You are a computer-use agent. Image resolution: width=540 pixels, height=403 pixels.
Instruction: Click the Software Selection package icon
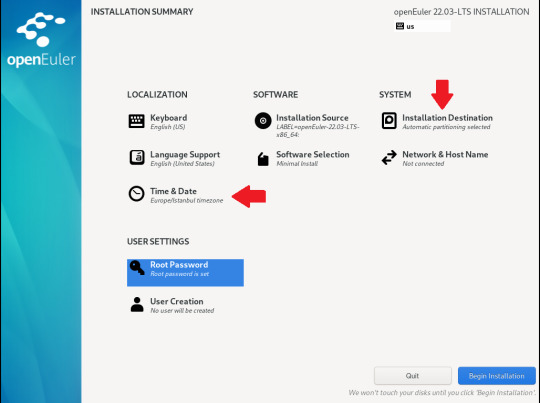pyautogui.click(x=263, y=159)
